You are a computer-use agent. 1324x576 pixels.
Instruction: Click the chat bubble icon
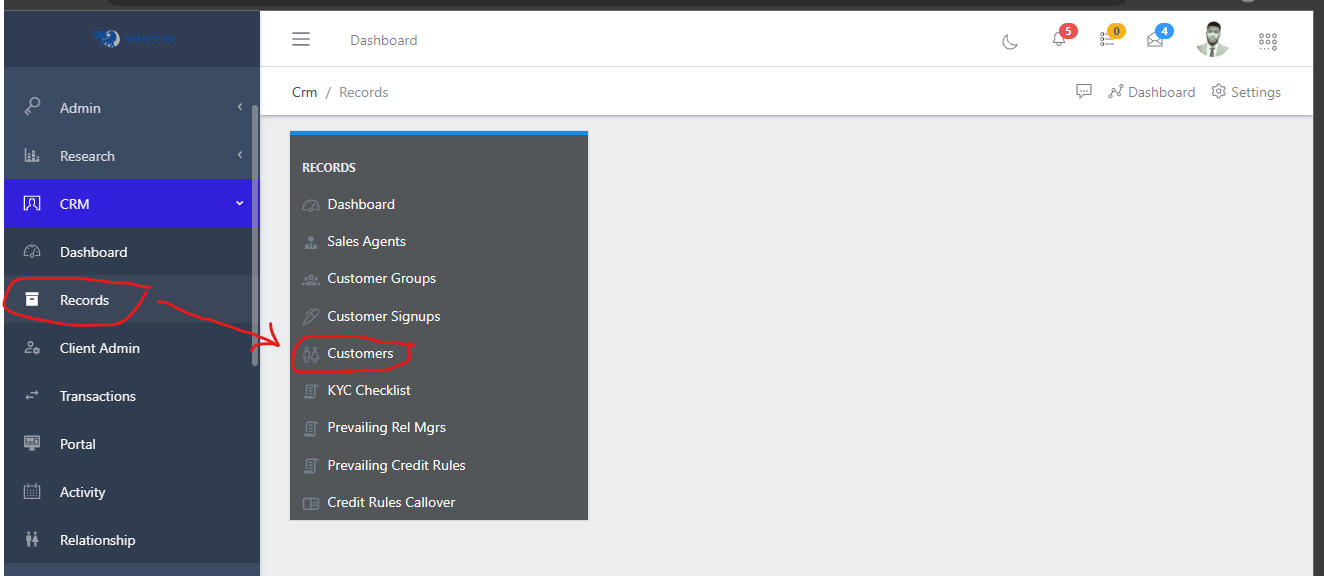pos(1083,92)
